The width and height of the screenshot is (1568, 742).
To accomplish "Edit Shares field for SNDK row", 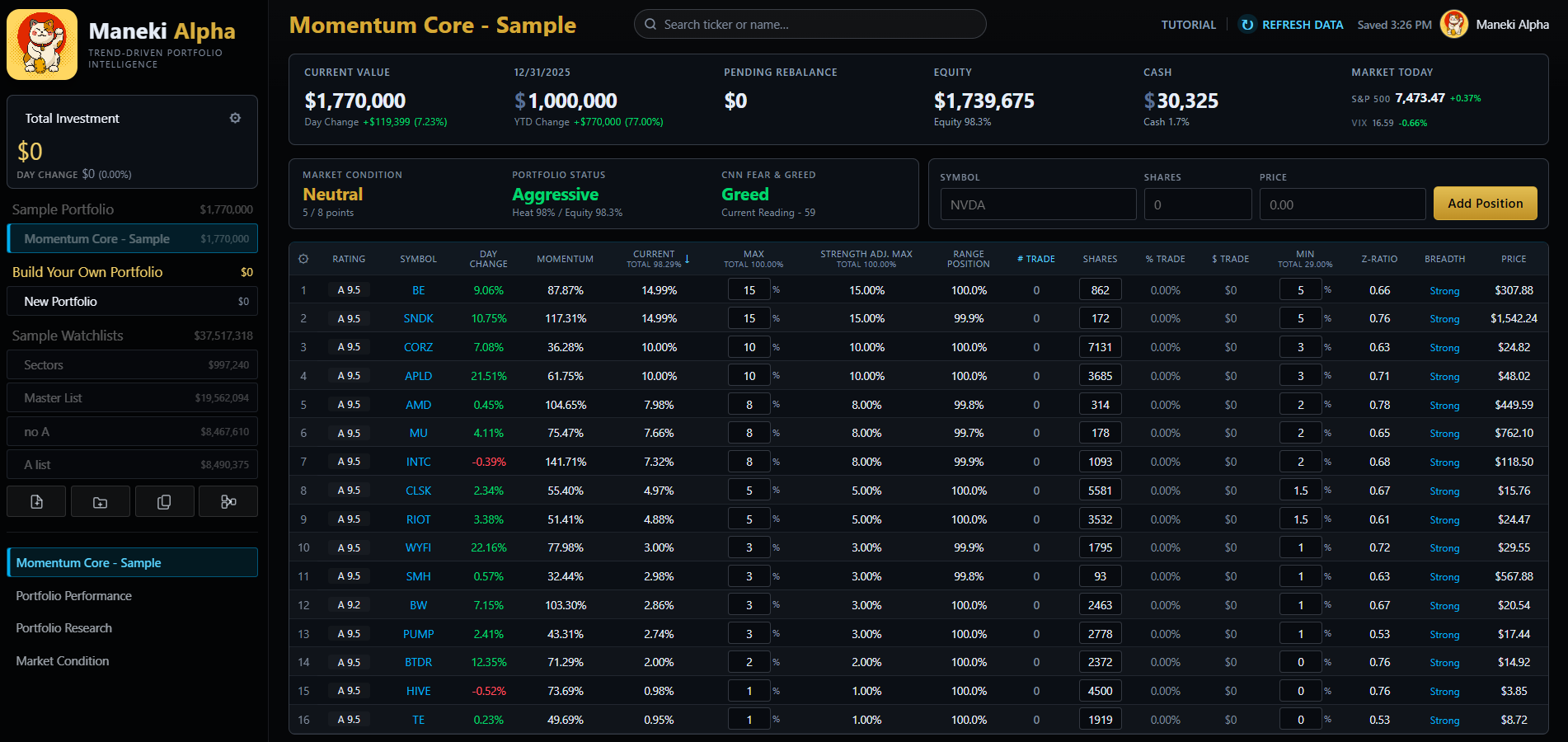I will [x=1100, y=318].
